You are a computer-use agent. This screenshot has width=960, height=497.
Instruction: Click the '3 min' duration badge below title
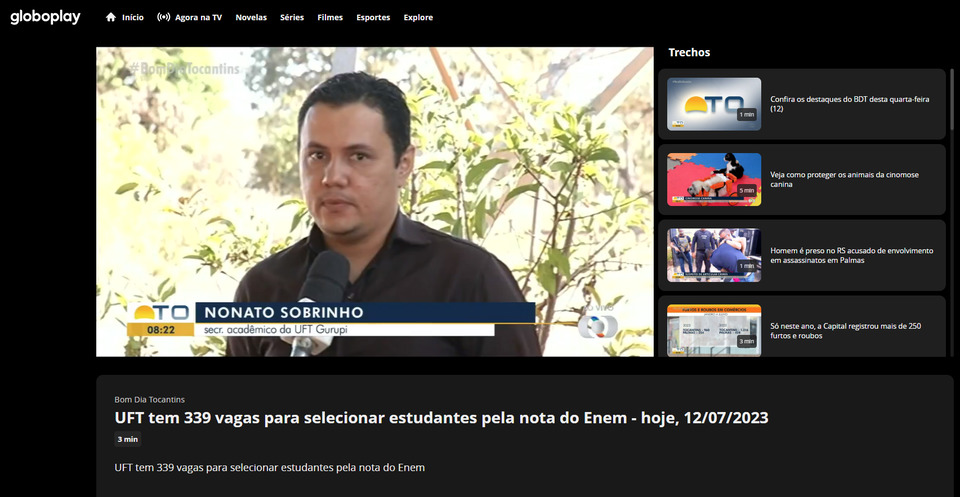click(x=127, y=439)
